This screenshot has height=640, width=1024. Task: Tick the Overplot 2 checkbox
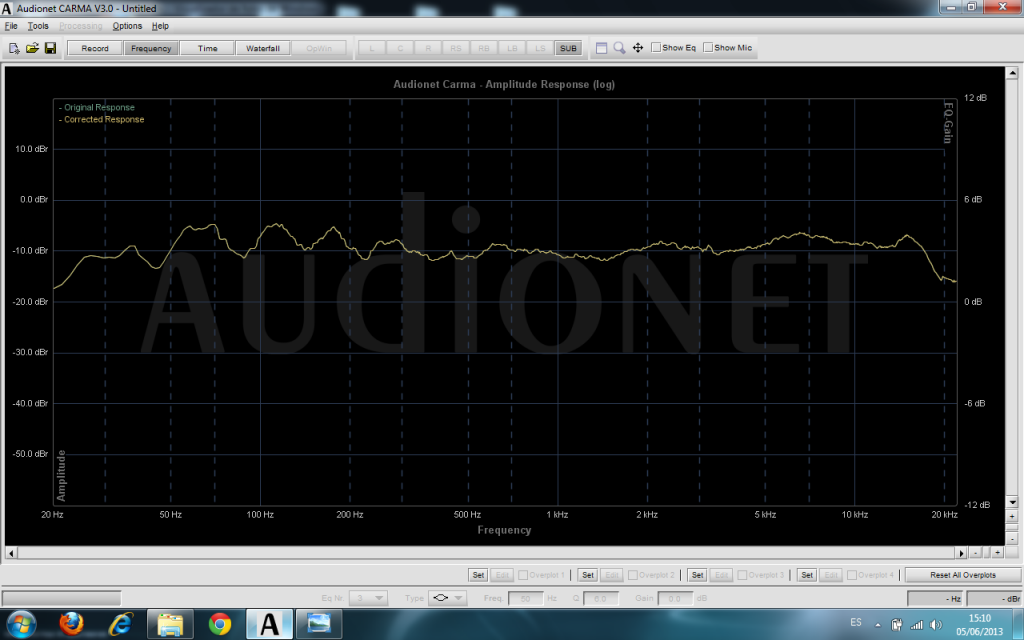point(632,575)
